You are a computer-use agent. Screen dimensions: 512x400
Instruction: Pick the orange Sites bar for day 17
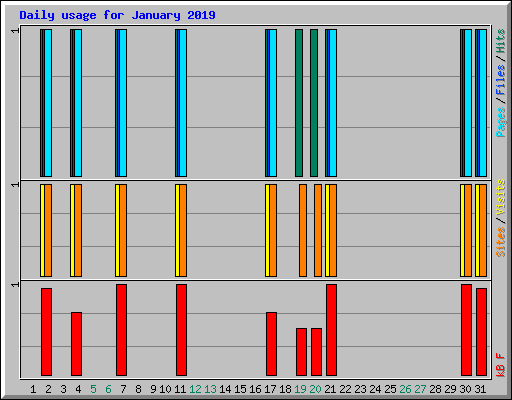click(273, 230)
